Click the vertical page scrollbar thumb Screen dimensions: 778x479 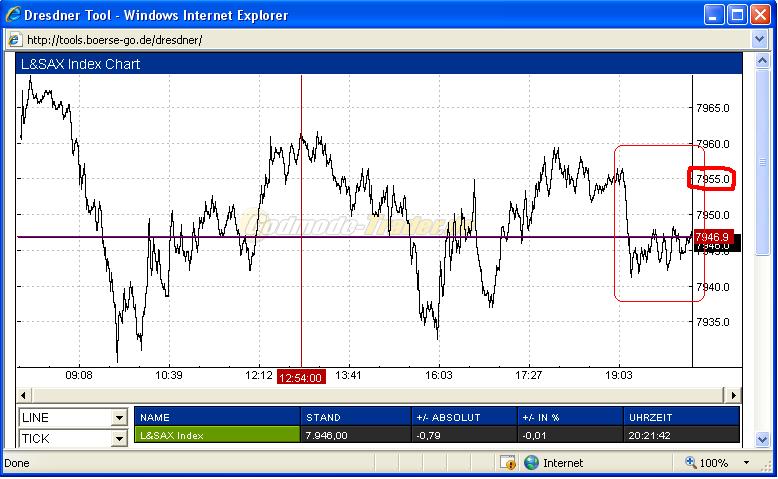coord(762,162)
